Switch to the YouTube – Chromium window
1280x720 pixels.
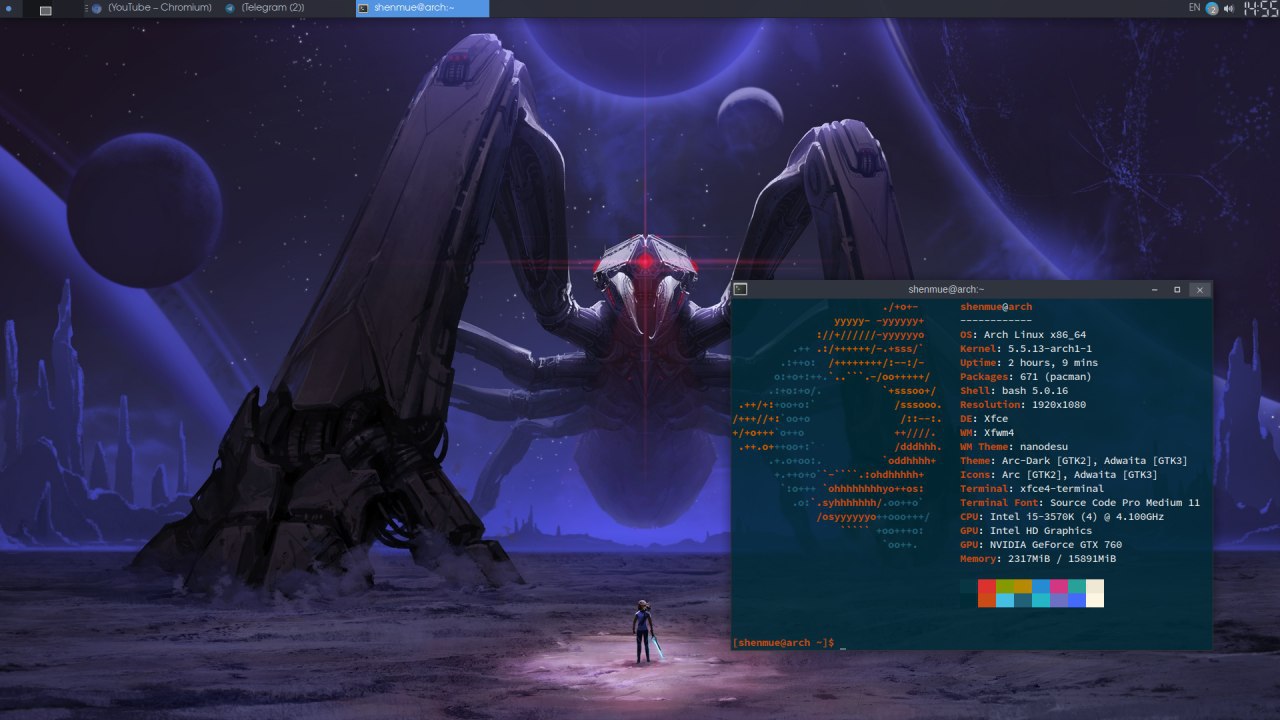pyautogui.click(x=152, y=8)
